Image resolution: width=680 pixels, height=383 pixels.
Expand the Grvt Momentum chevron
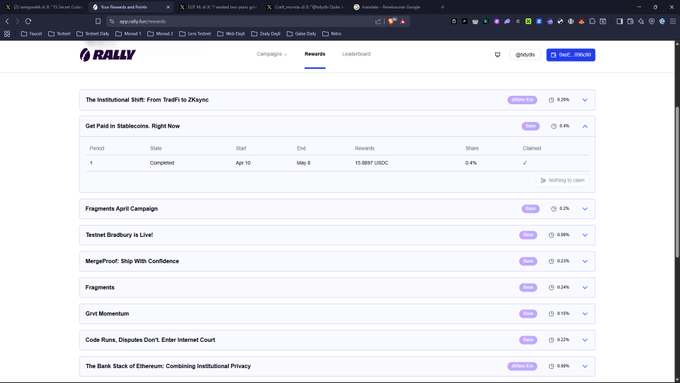click(585, 314)
